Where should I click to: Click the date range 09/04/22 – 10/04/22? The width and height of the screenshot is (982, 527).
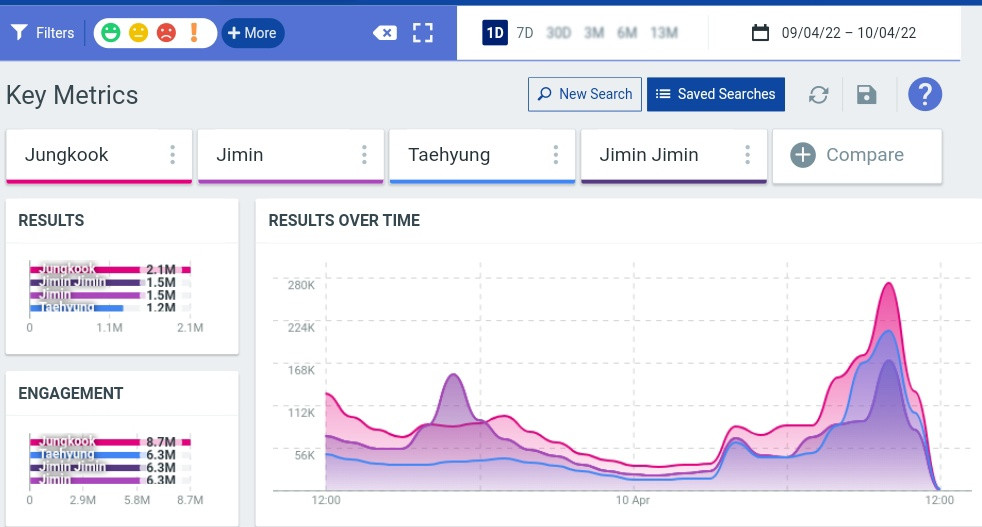coord(849,33)
